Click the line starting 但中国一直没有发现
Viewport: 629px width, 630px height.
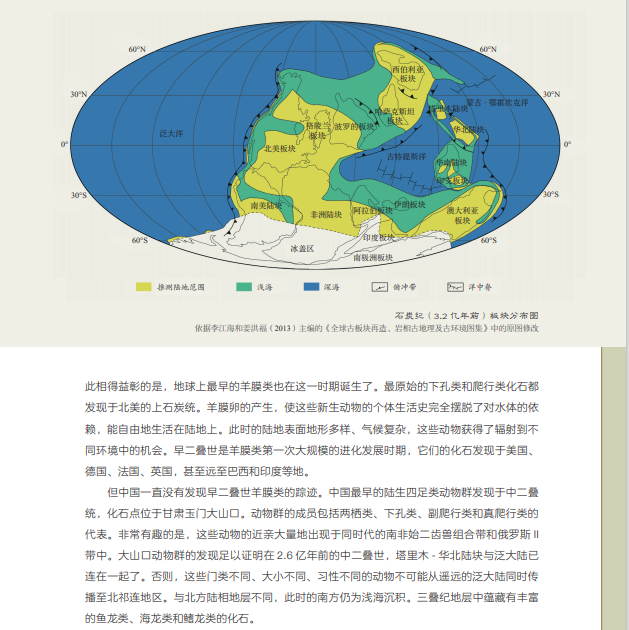(x=323, y=492)
